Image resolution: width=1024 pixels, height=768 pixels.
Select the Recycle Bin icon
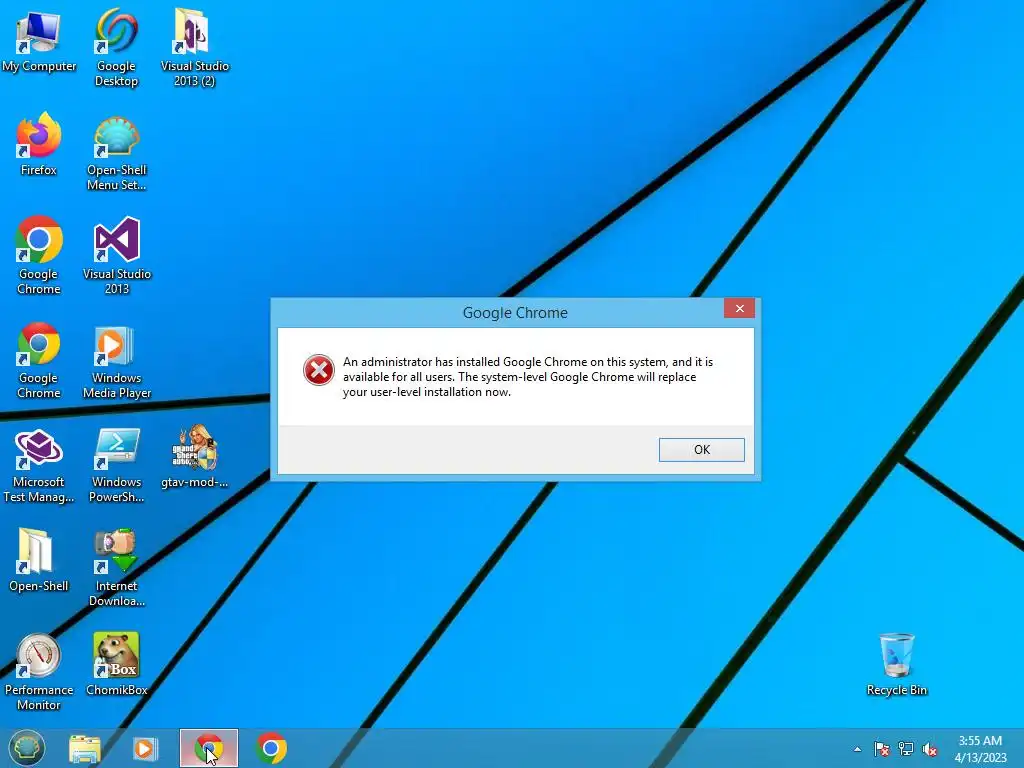click(897, 664)
